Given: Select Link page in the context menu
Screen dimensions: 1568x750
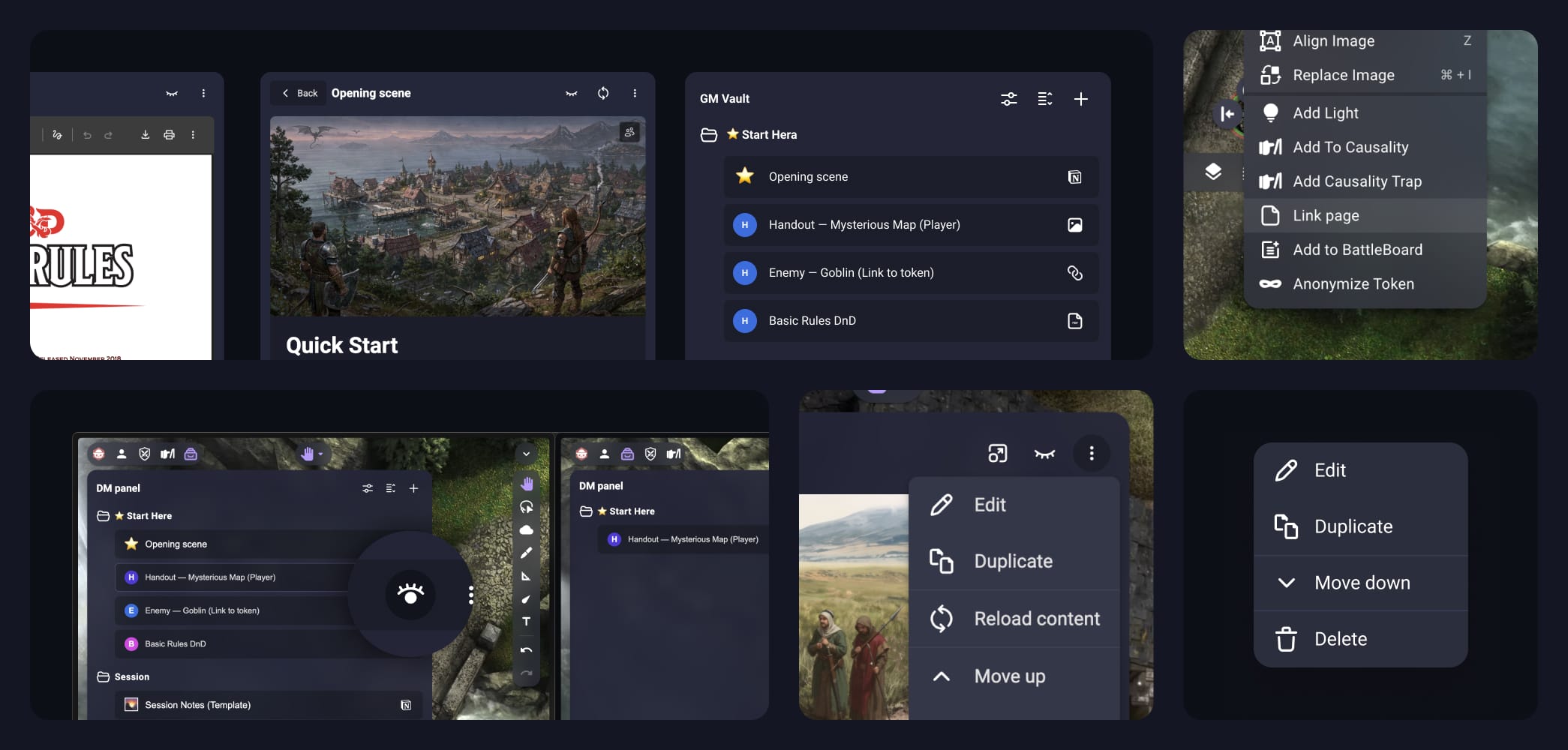Looking at the screenshot, I should point(1365,216).
